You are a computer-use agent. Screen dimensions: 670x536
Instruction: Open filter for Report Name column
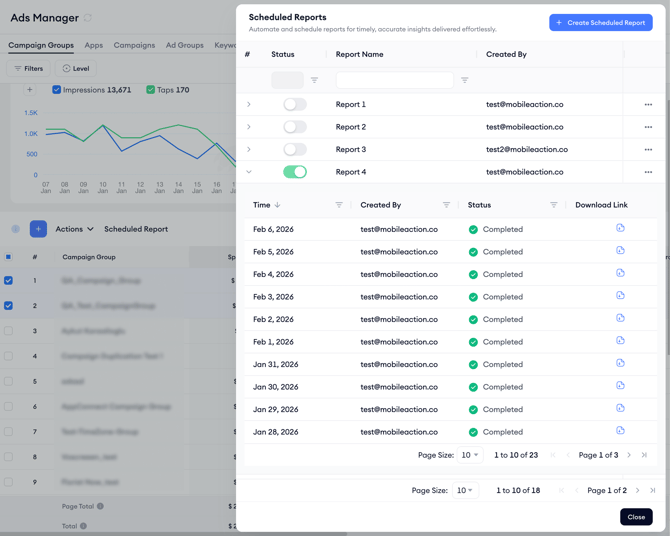pos(465,80)
